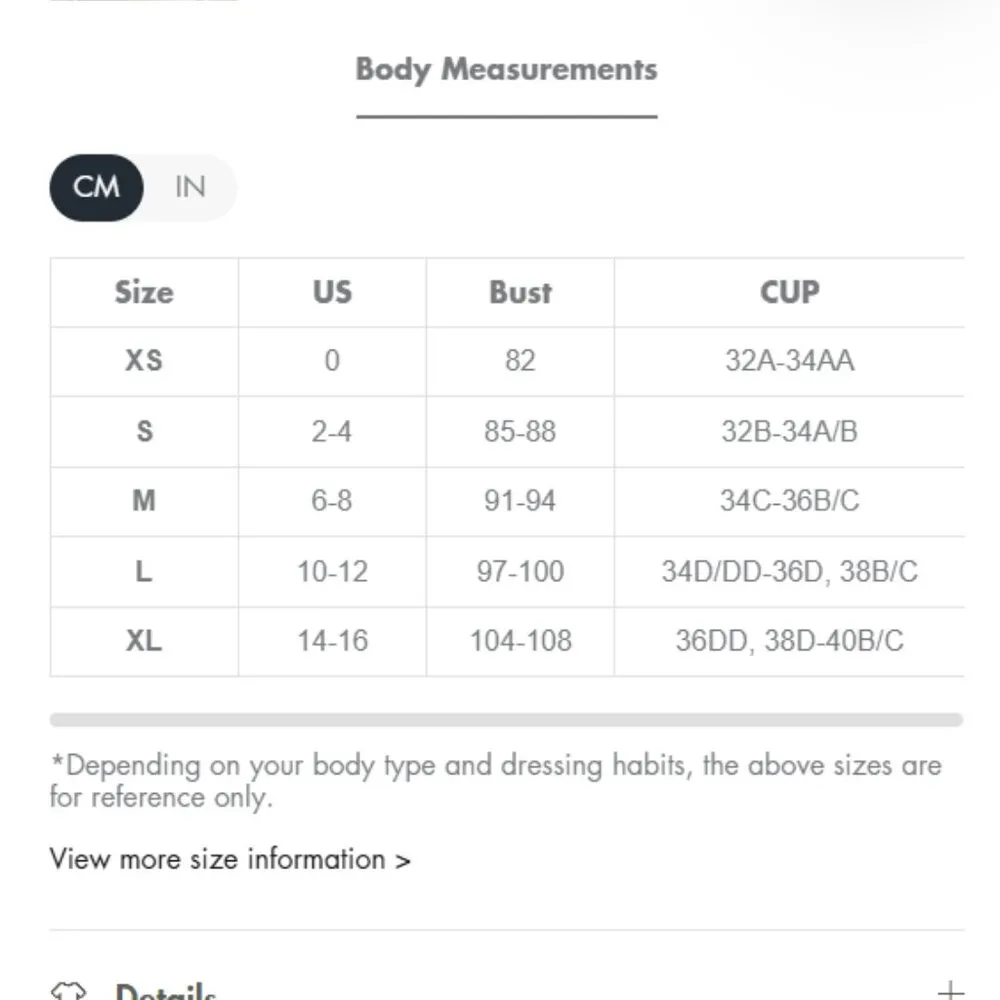The image size is (1000, 1000).
Task: Switch measurements to IN units
Action: click(190, 187)
